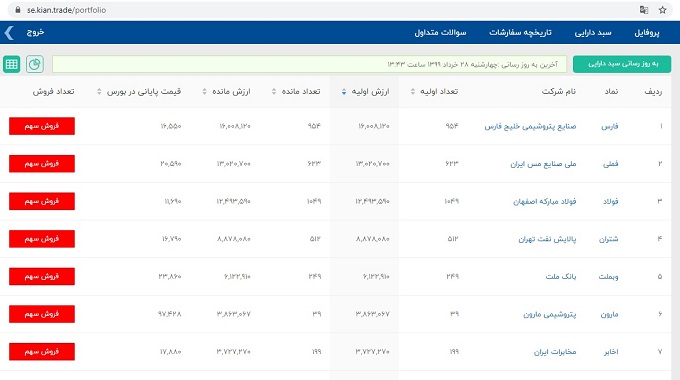
Task: Open بانک ملت company link
Action: click(561, 276)
